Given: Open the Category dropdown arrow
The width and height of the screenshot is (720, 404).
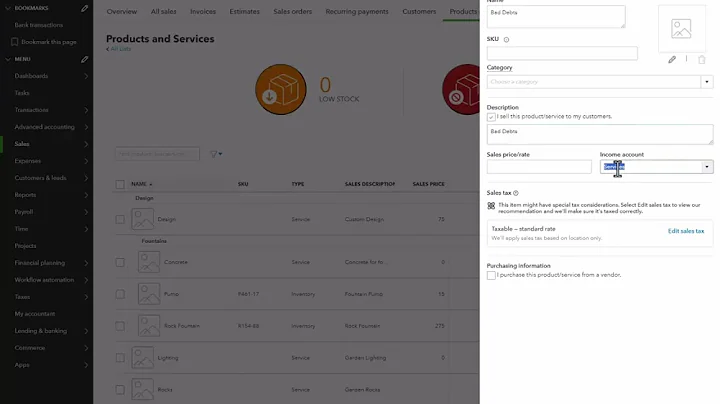Looking at the screenshot, I should tap(707, 82).
